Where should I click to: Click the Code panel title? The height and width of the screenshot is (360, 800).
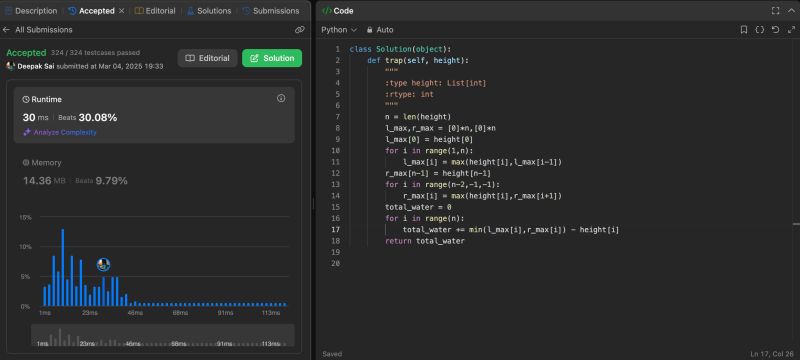coord(343,11)
